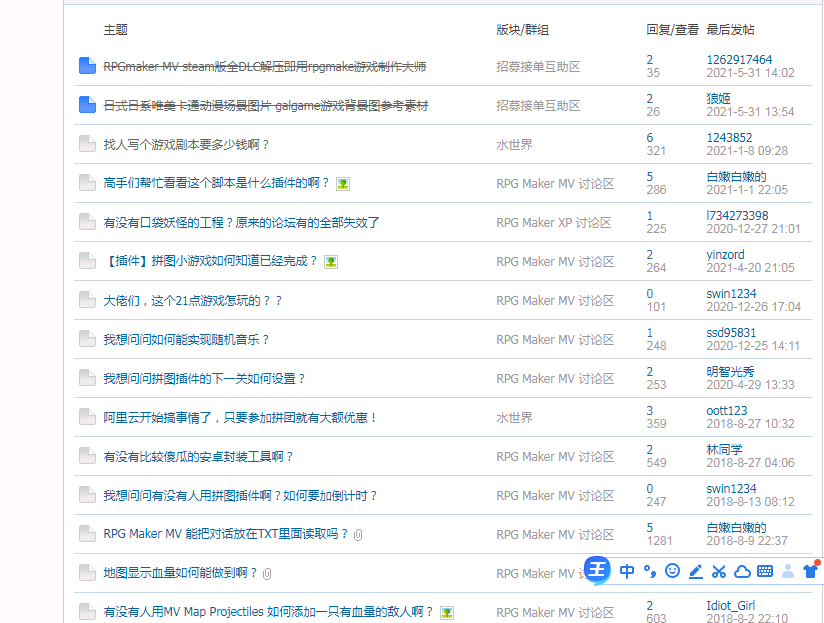
Task: Click blue folder icon beside RPGmaker MV steam thread
Action: point(87,66)
